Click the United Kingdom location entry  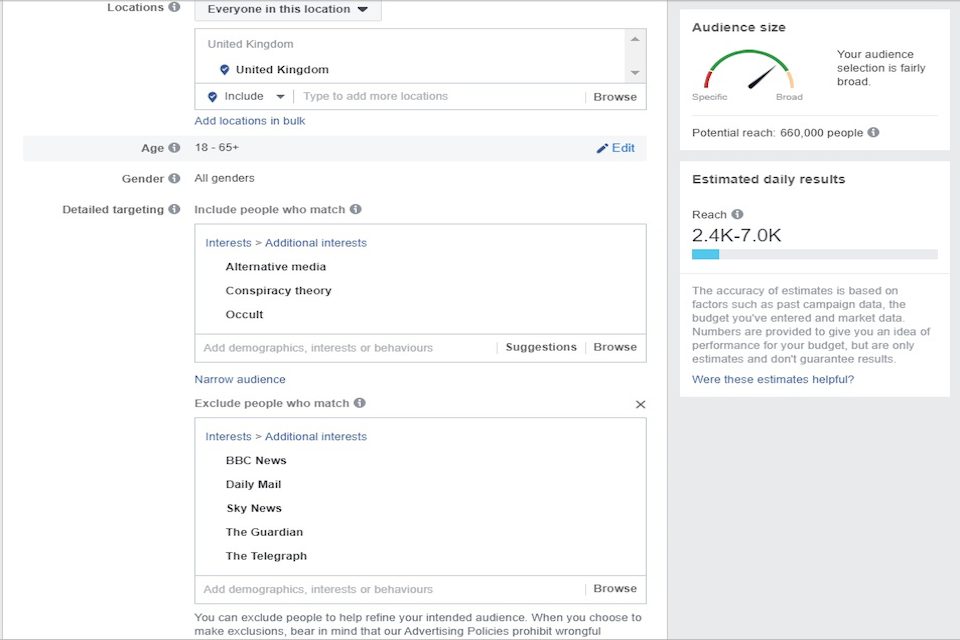click(x=282, y=70)
